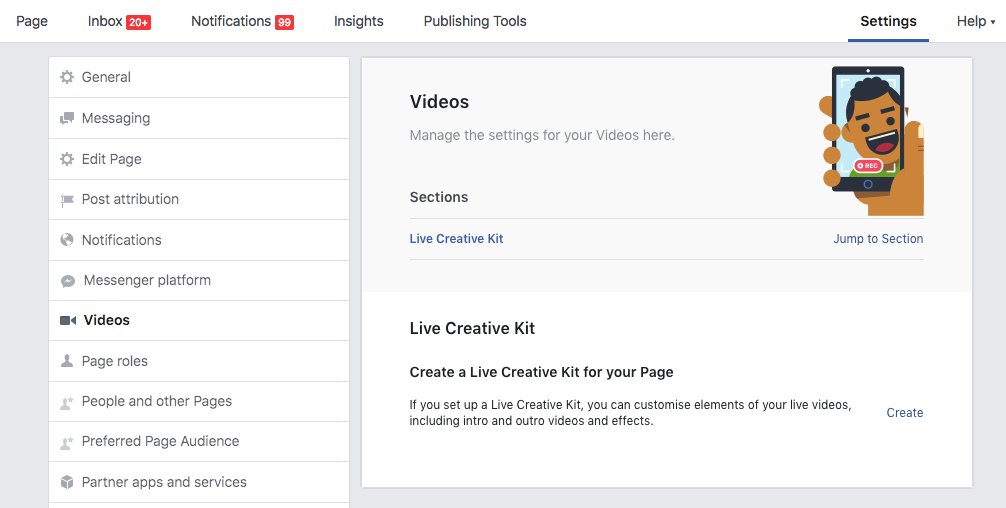The image size is (1006, 508).
Task: Click the Videos heading text
Action: [x=439, y=101]
